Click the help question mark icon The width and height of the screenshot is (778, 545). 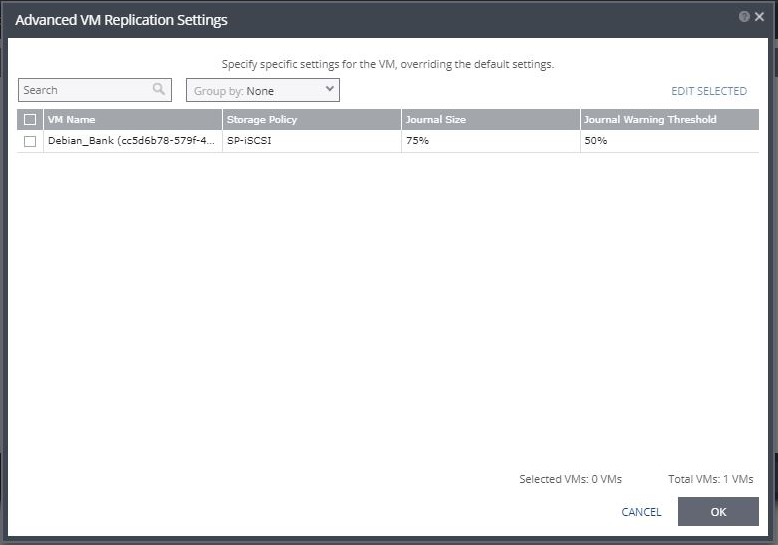pos(744,17)
